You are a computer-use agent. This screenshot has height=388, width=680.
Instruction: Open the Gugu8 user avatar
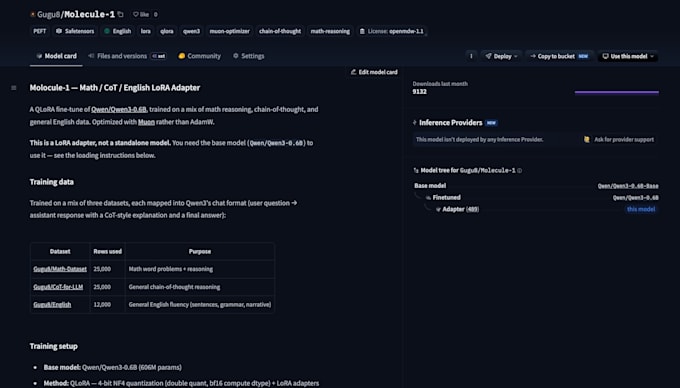33,14
